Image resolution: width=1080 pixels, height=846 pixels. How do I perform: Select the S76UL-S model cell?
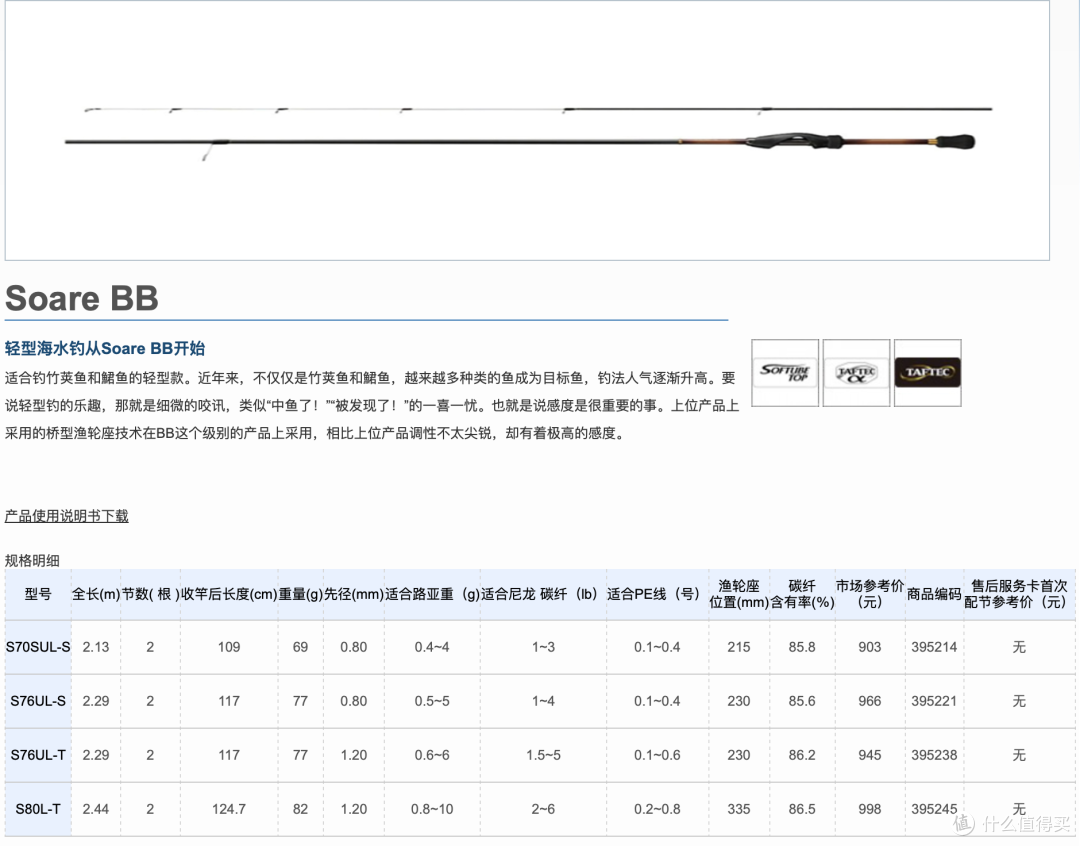coord(38,701)
